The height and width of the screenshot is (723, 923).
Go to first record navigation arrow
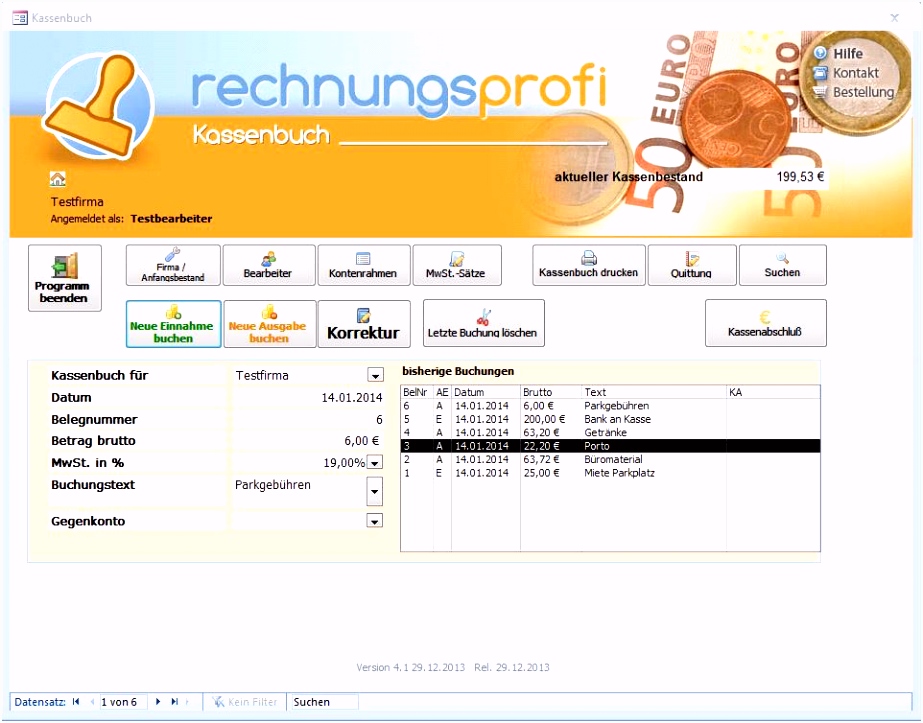click(x=76, y=702)
